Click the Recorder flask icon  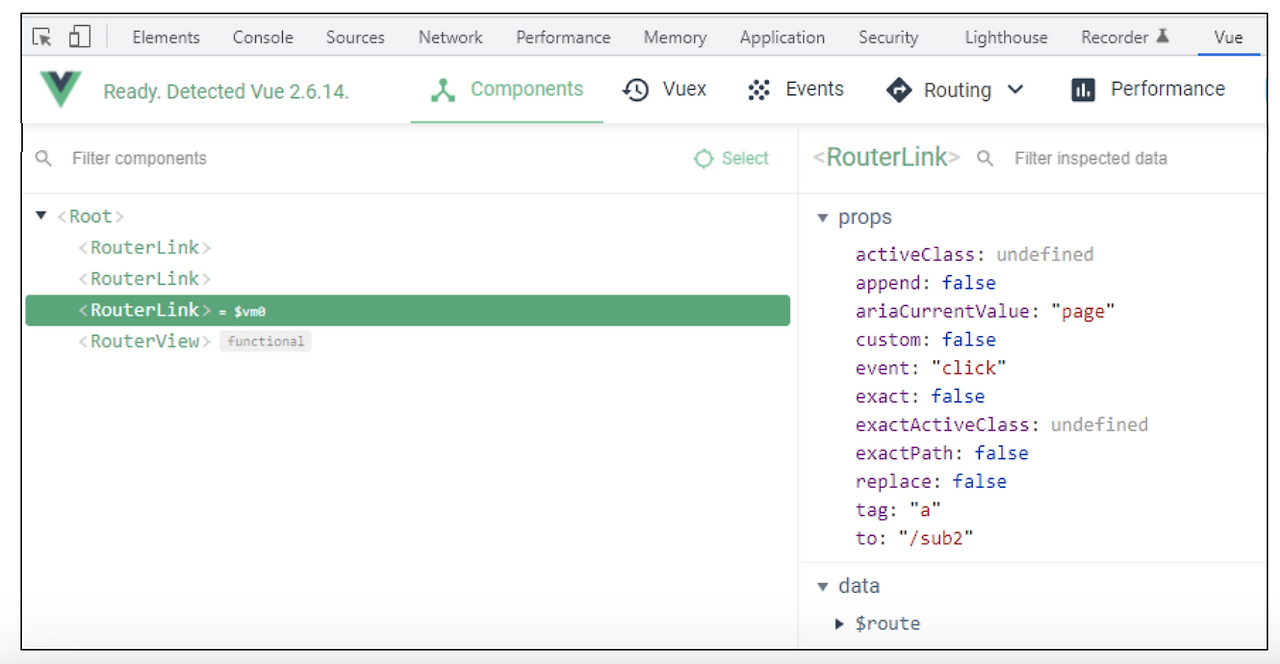[x=1162, y=36]
